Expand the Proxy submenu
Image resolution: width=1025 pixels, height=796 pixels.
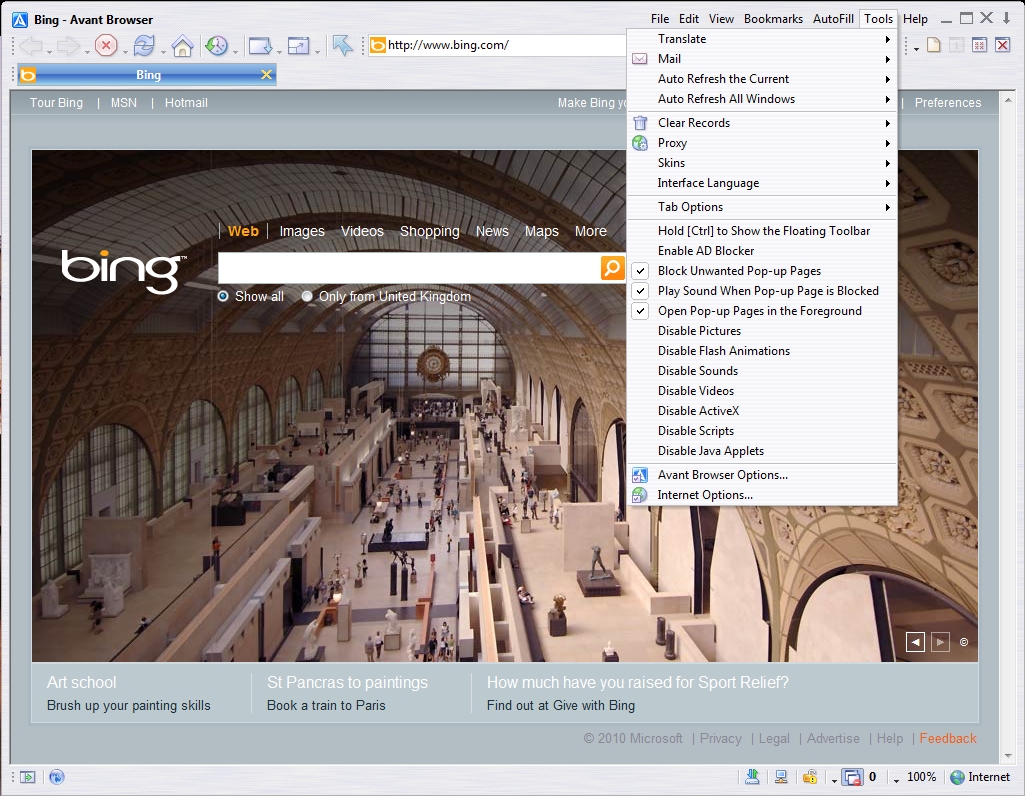point(762,143)
